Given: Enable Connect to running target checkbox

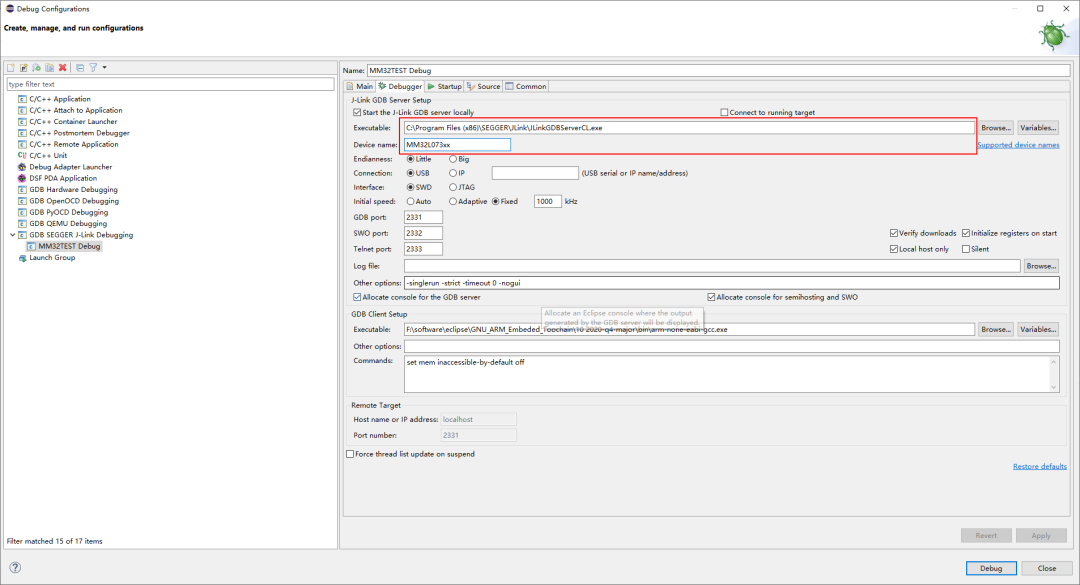Looking at the screenshot, I should pos(724,112).
